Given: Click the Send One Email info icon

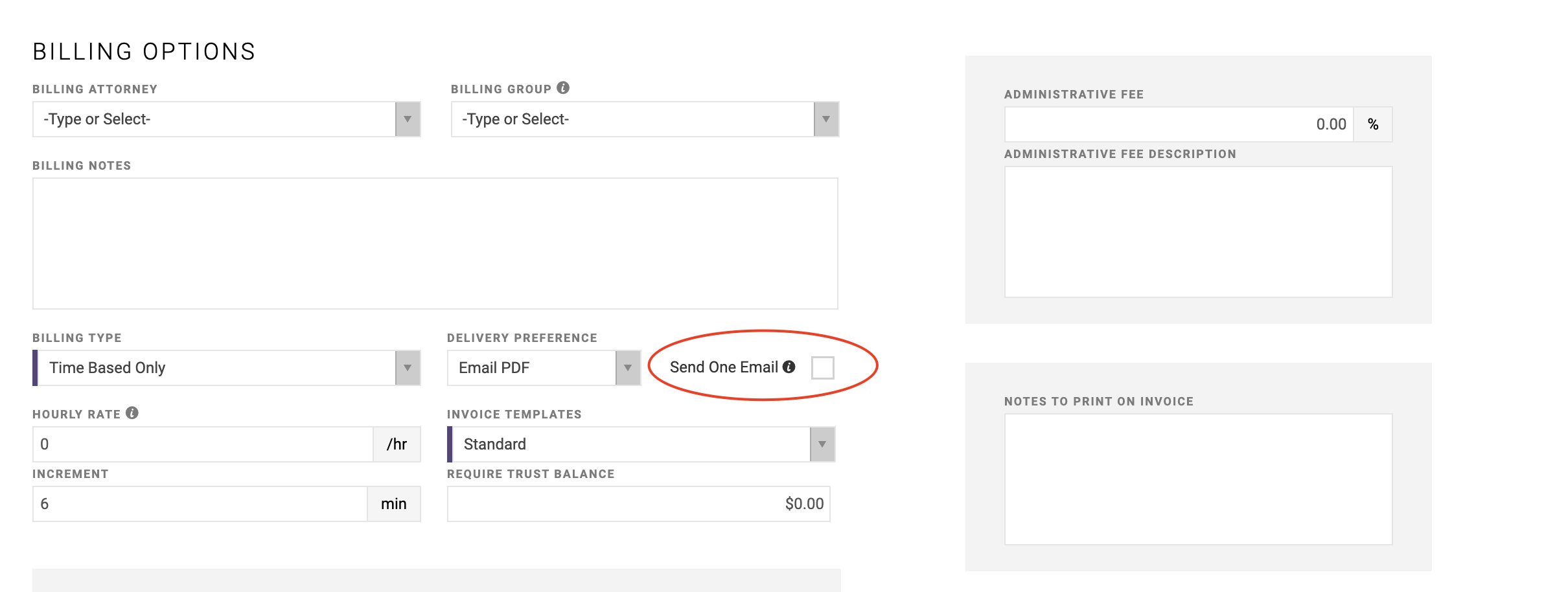Looking at the screenshot, I should coord(789,367).
